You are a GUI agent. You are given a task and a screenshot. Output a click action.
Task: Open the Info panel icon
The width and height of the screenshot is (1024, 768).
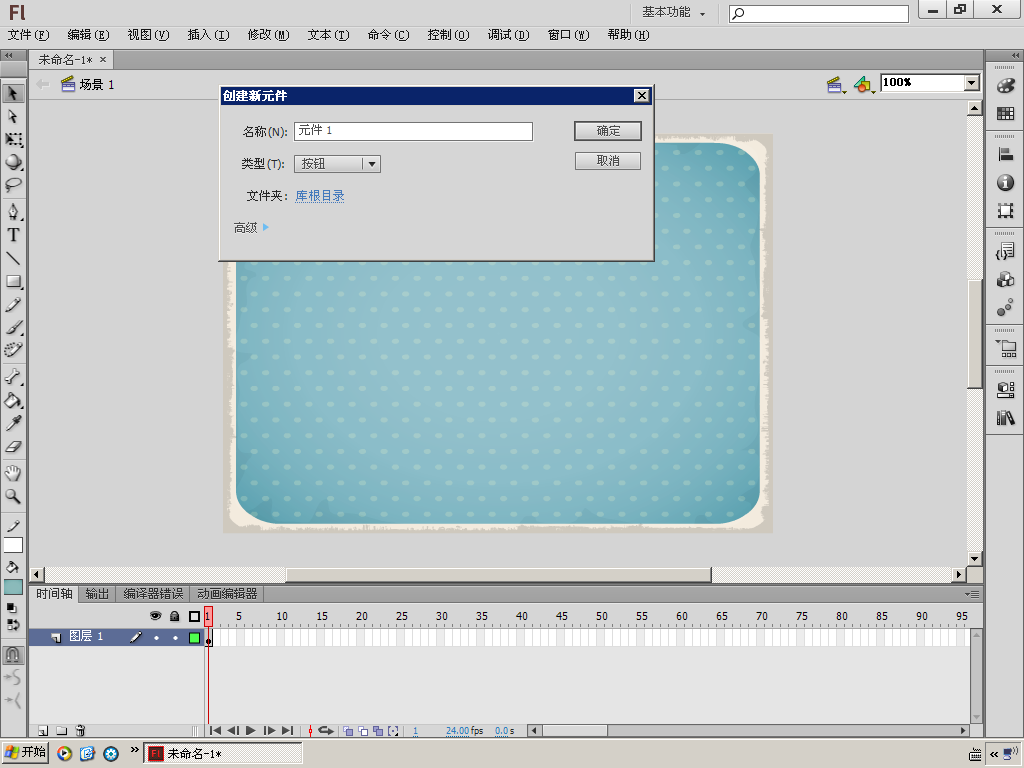(1006, 182)
